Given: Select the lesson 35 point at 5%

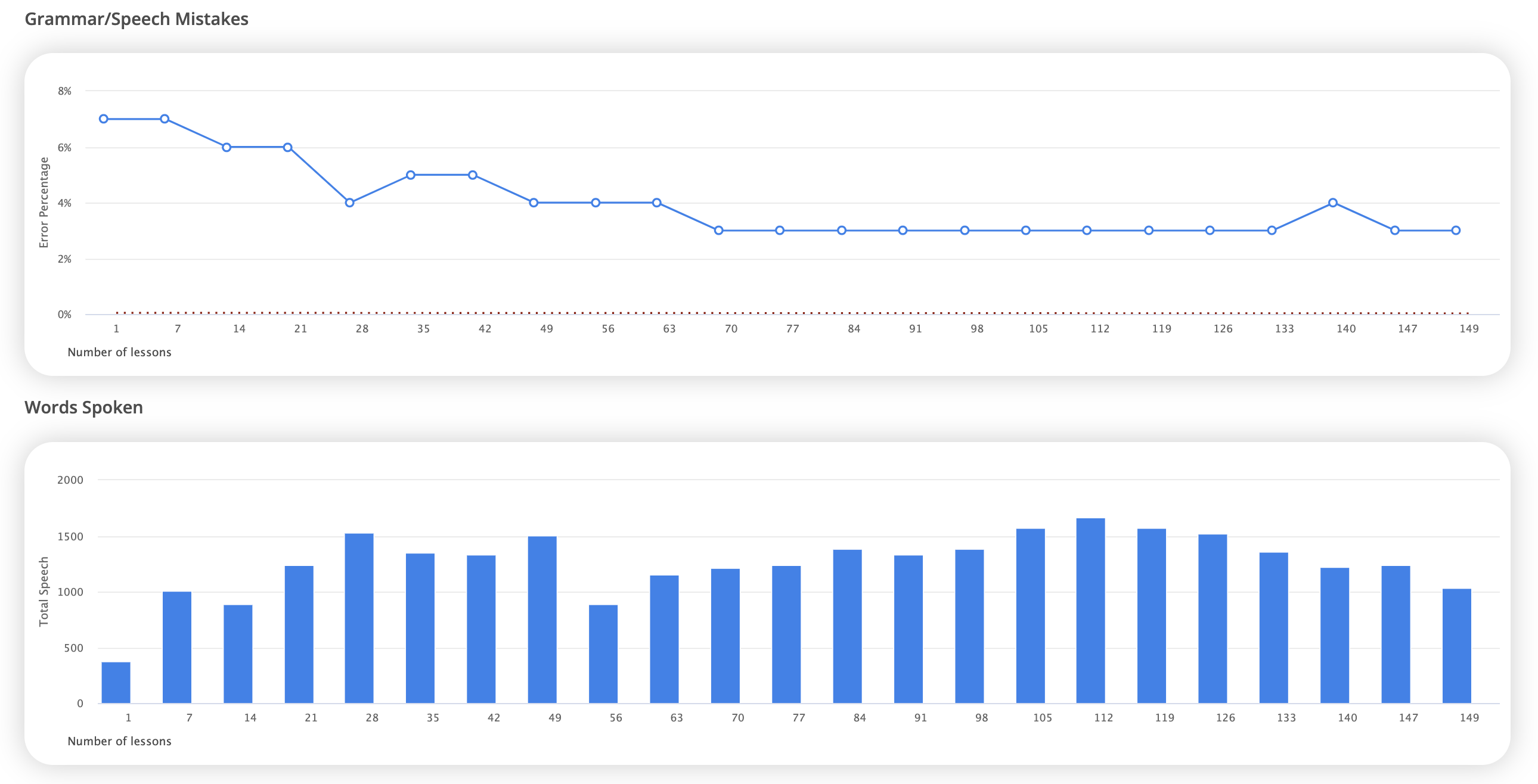Looking at the screenshot, I should (411, 175).
